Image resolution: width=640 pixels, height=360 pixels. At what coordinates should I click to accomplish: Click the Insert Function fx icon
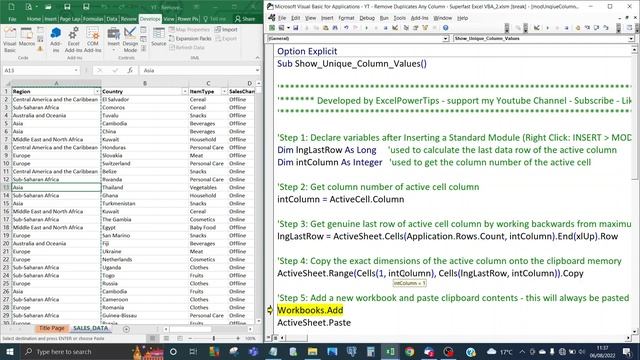130,70
